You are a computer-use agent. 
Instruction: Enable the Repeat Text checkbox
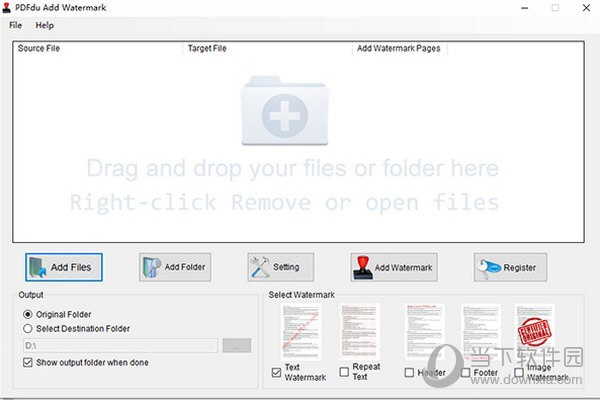pyautogui.click(x=344, y=372)
